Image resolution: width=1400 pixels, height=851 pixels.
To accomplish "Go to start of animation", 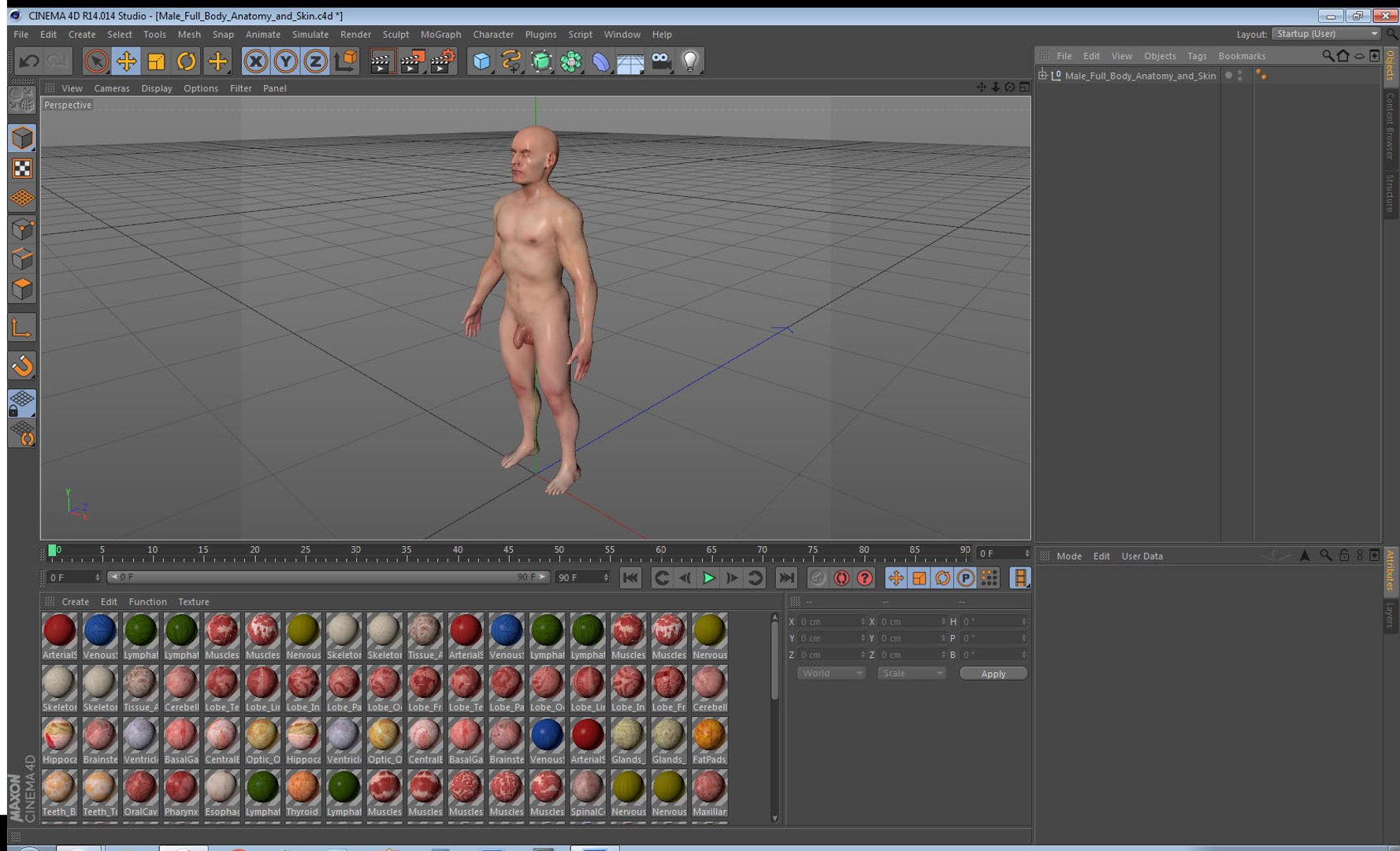I will 630,578.
